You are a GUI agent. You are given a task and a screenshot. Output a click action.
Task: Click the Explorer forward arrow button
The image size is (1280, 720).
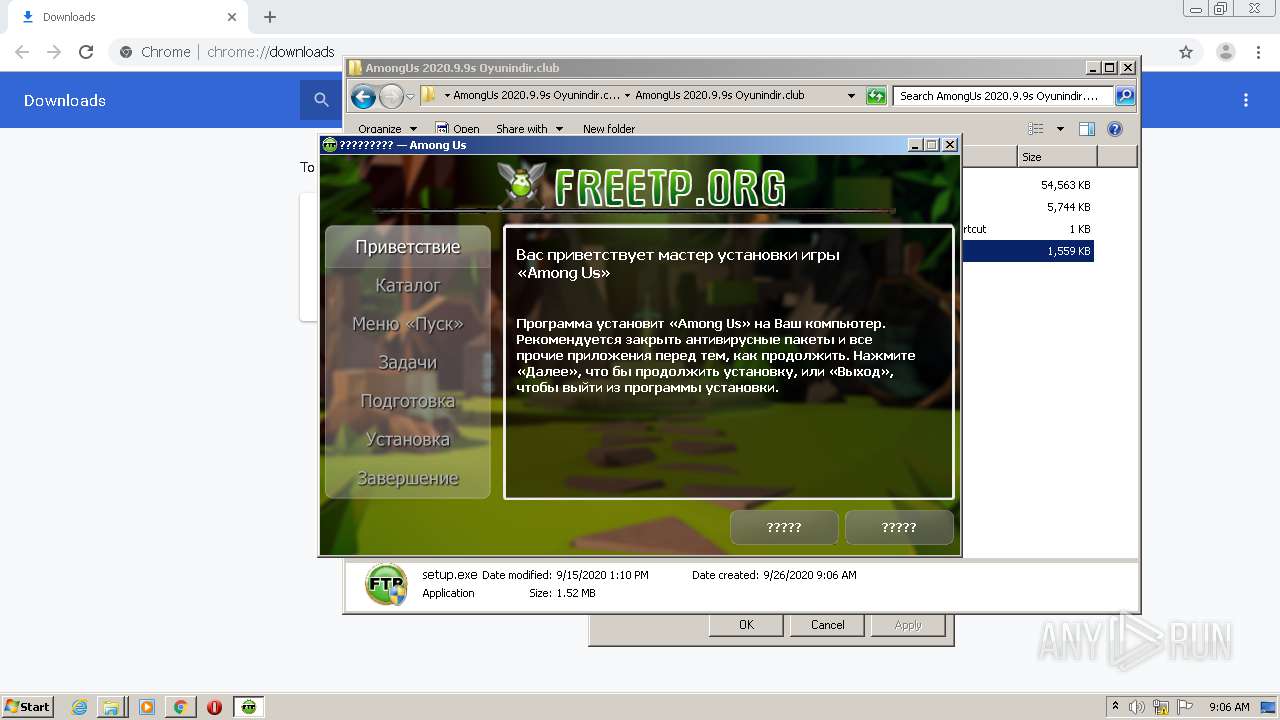pyautogui.click(x=391, y=96)
